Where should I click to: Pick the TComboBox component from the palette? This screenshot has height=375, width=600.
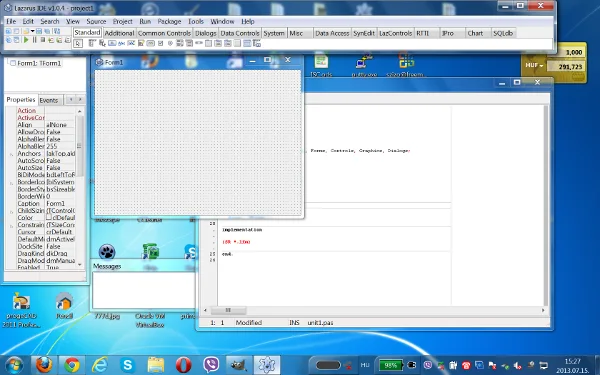(189, 43)
